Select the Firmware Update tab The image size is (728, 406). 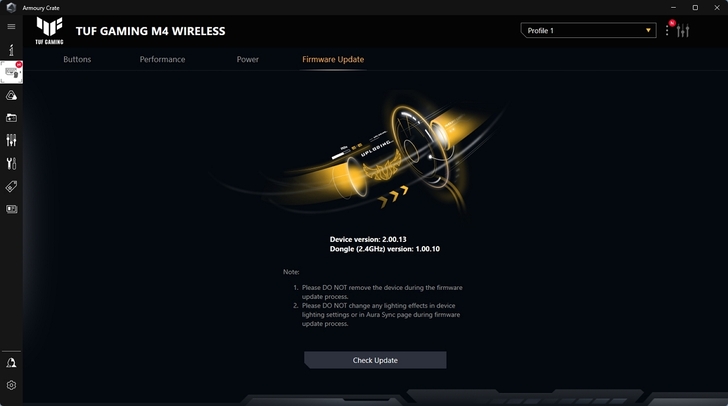tap(333, 59)
